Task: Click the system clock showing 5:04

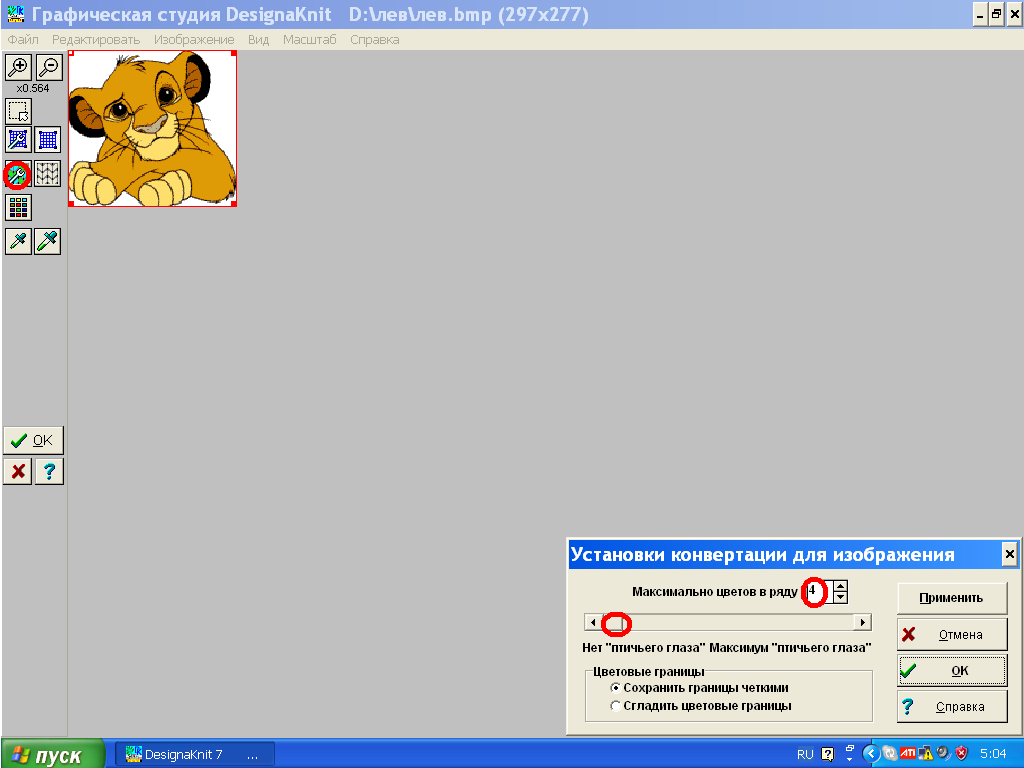Action: pos(993,754)
